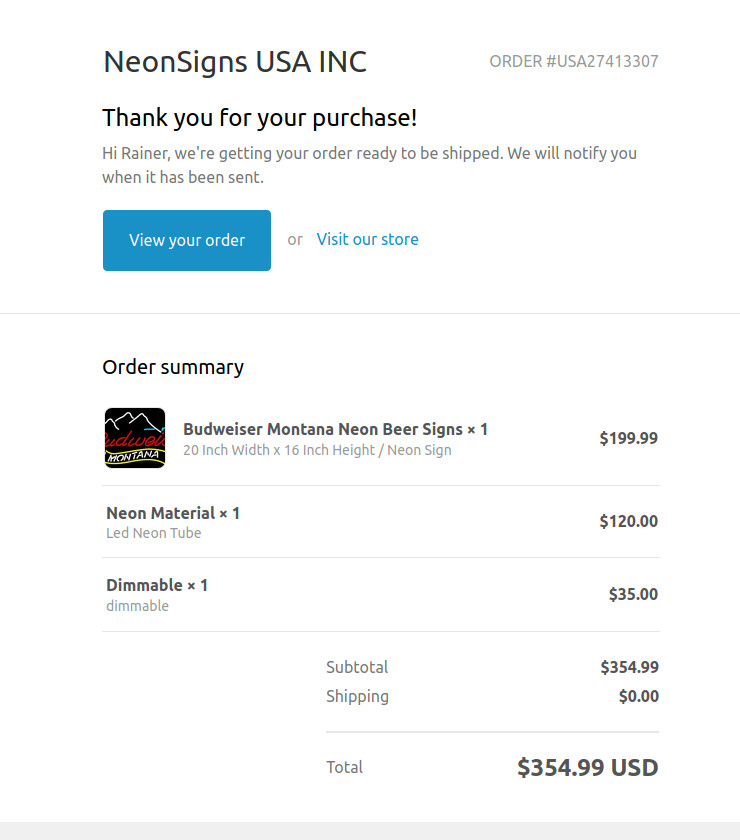This screenshot has width=740, height=840.
Task: Click the $354.99 subtotal amount
Action: (629, 667)
